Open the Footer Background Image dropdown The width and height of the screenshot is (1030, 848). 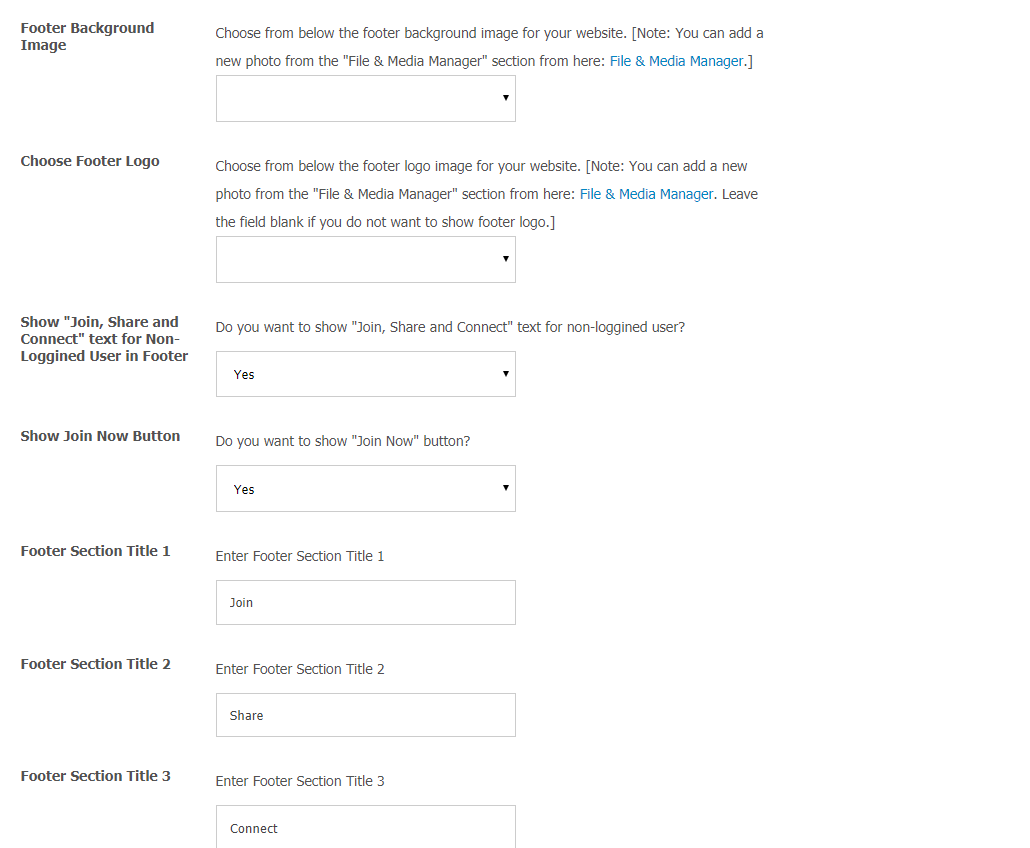click(365, 99)
